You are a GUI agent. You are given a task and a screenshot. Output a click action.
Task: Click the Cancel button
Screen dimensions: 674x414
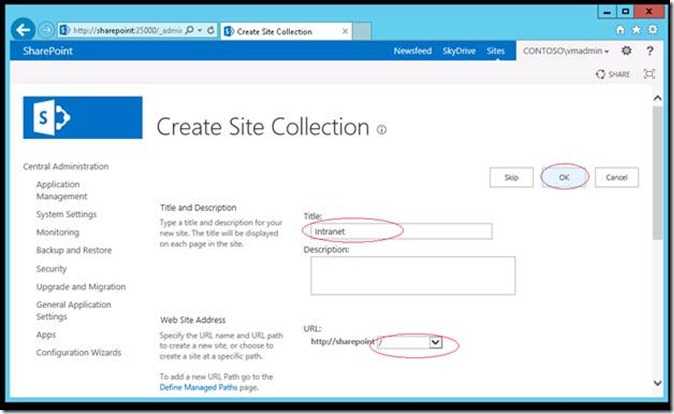click(x=616, y=177)
